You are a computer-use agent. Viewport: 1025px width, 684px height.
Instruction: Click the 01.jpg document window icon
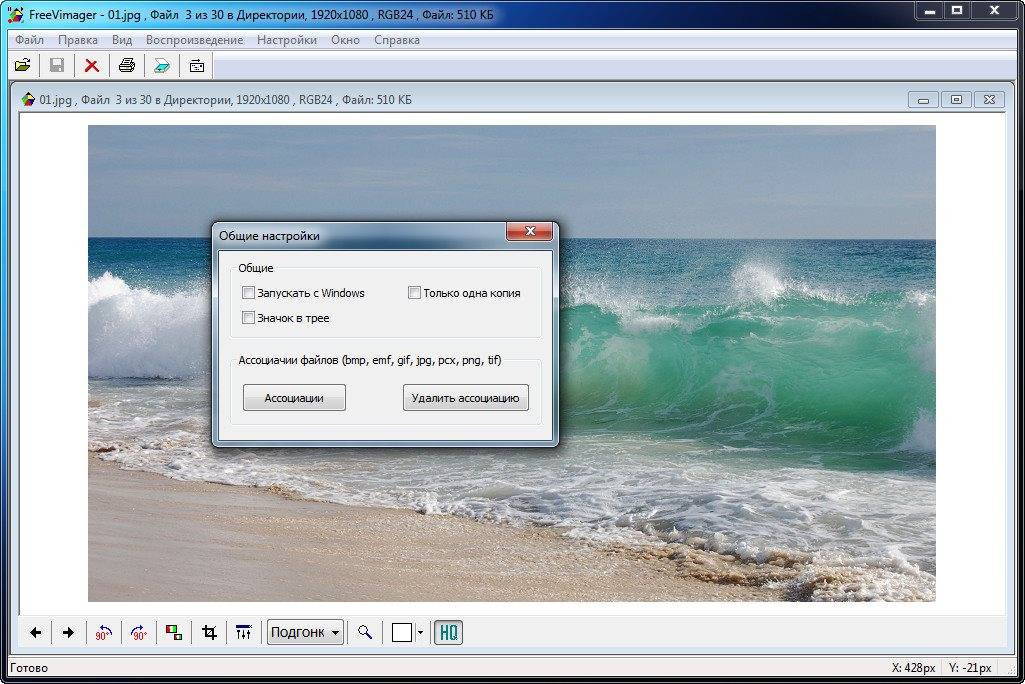(28, 99)
